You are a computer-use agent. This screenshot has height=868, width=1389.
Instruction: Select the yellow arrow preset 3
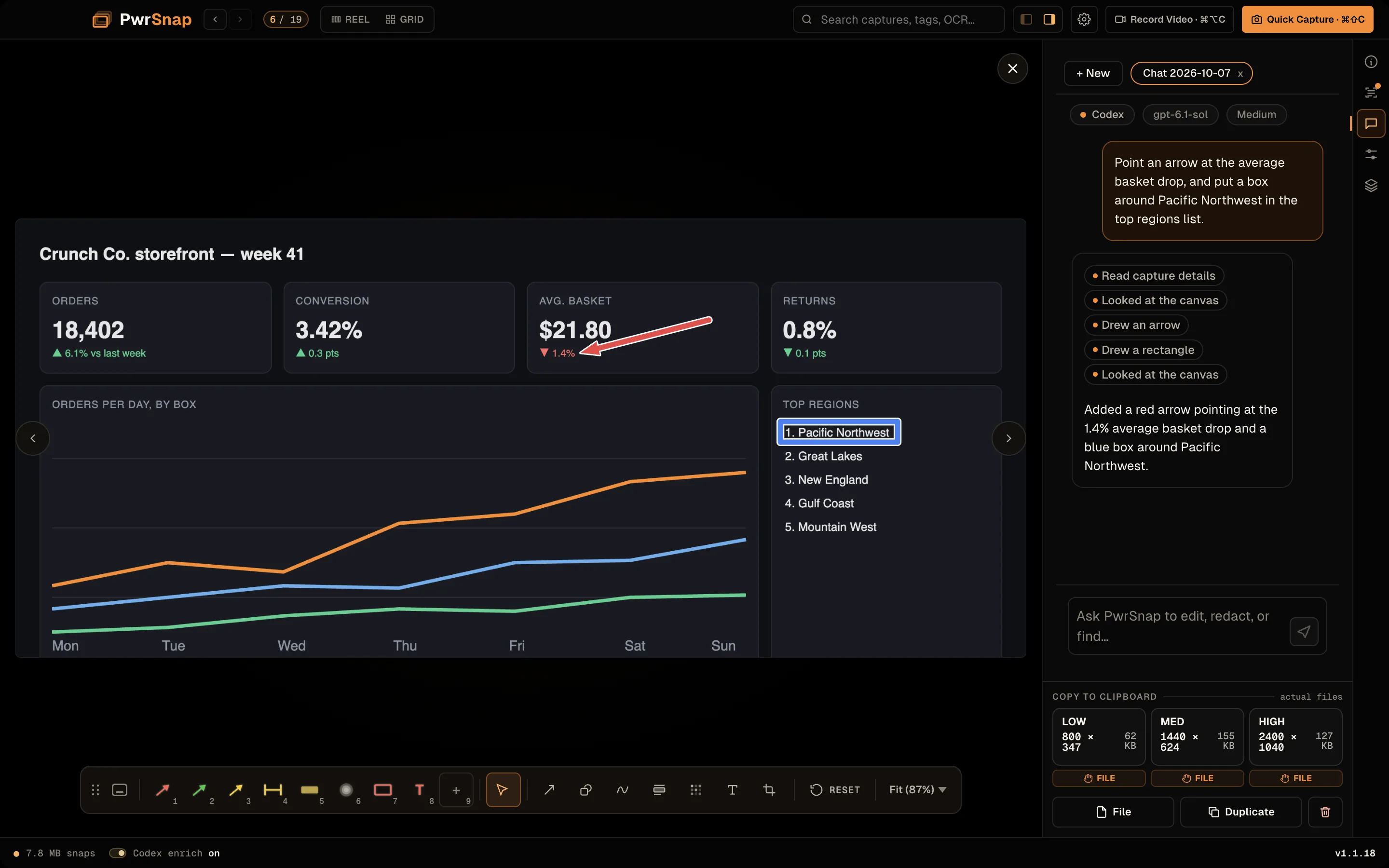point(236,790)
